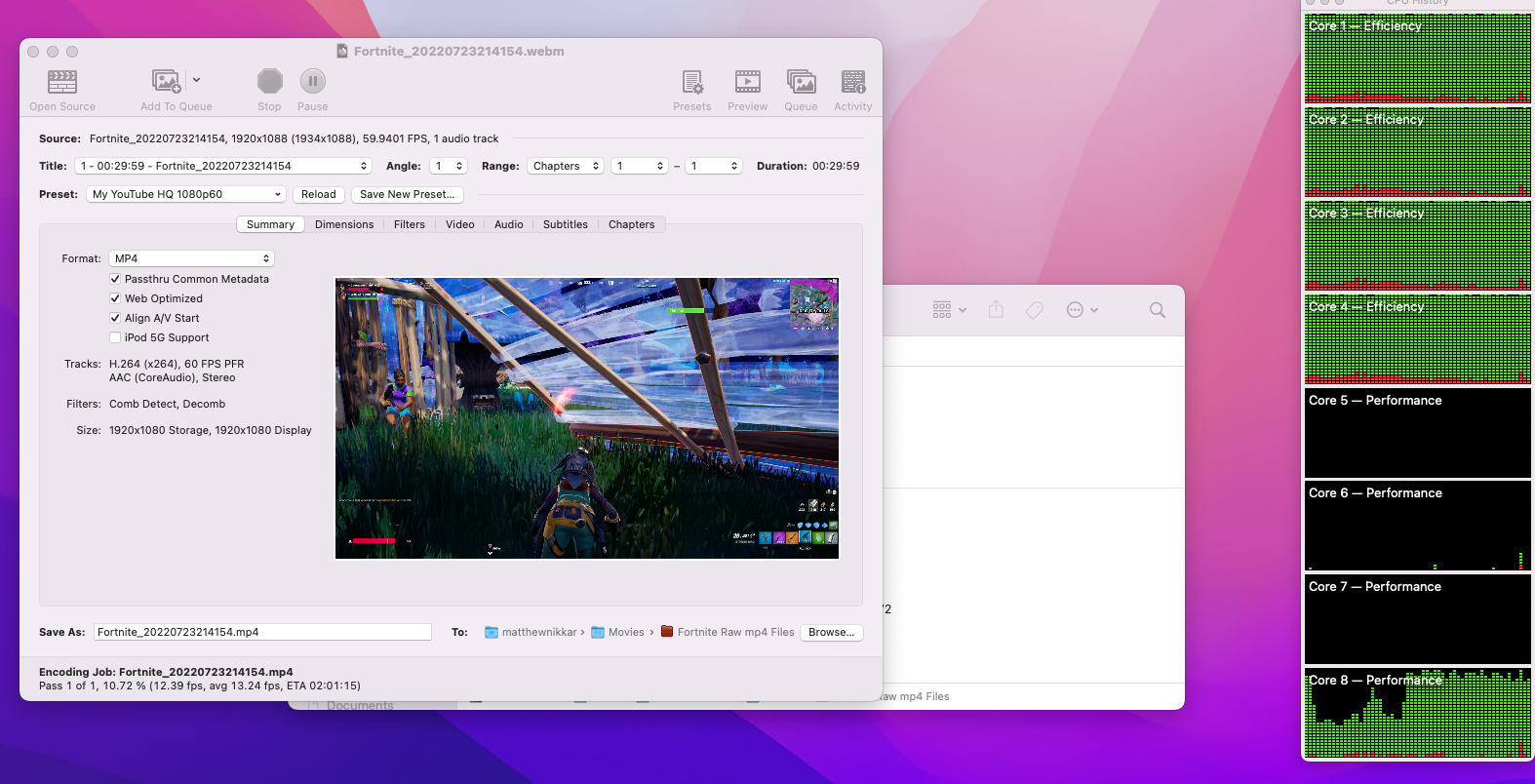Screen dimensions: 1535x784
Task: Switch to the Dimensions tab
Action: 344,224
